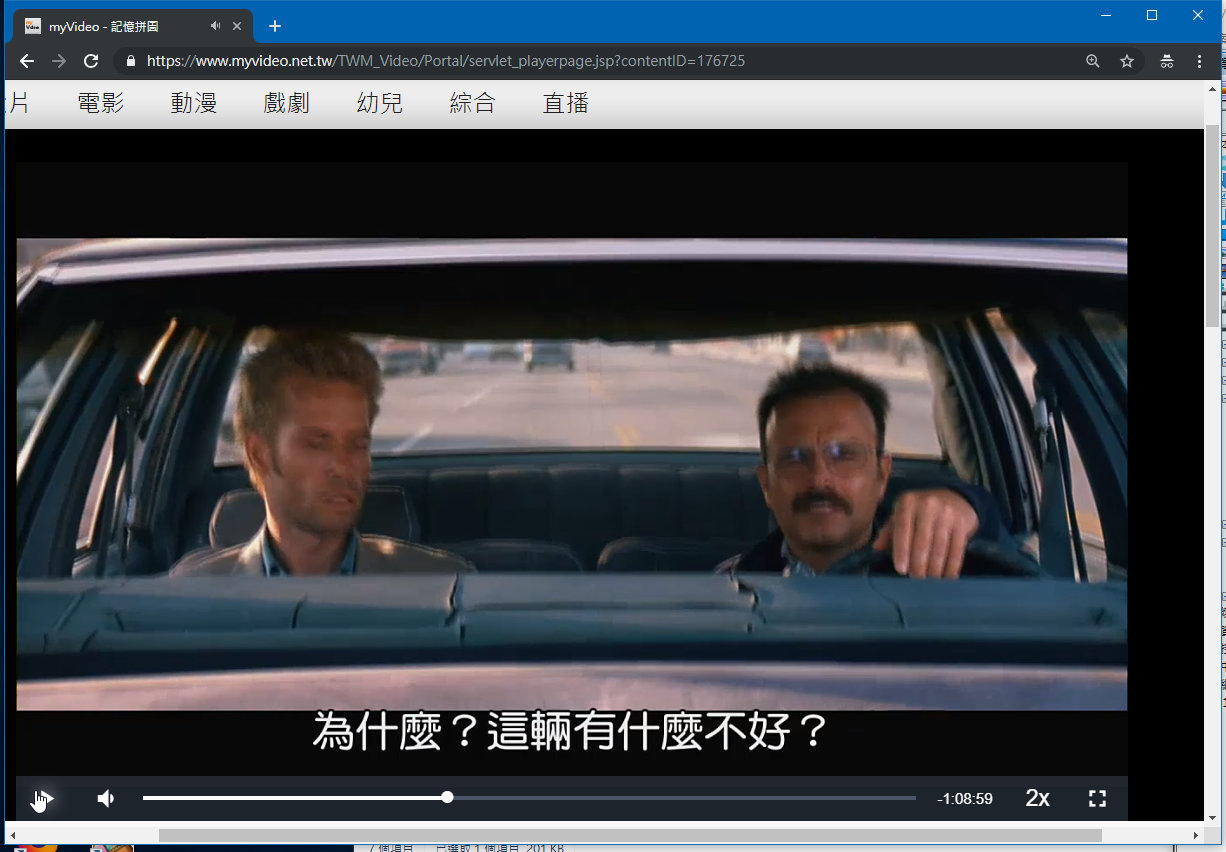Bookmark this page with the star
Screen dimensions: 1226x852
point(1127,61)
